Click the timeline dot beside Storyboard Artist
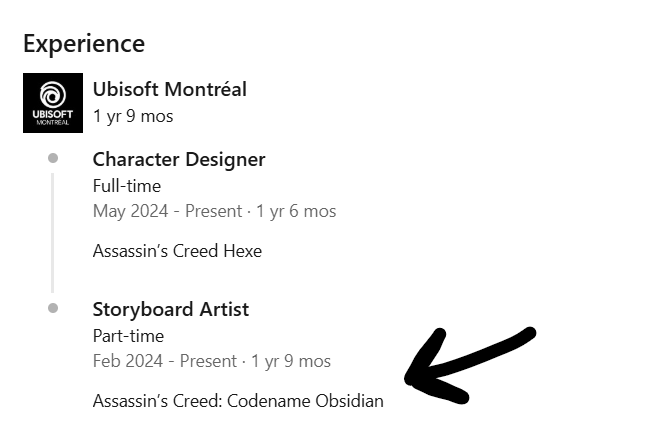658x435 pixels. [x=52, y=308]
